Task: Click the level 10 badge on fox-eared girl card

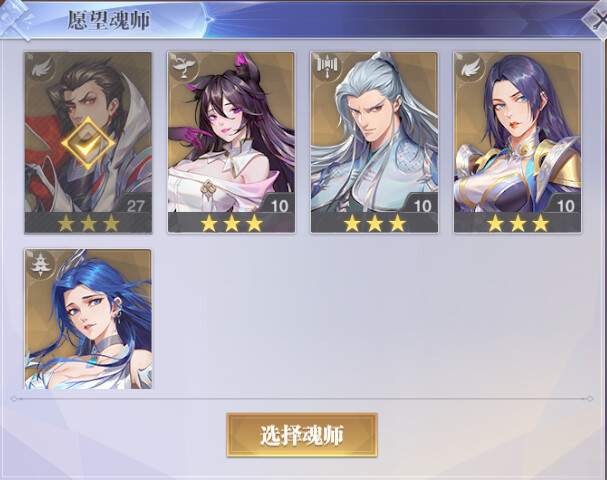Action: [279, 205]
